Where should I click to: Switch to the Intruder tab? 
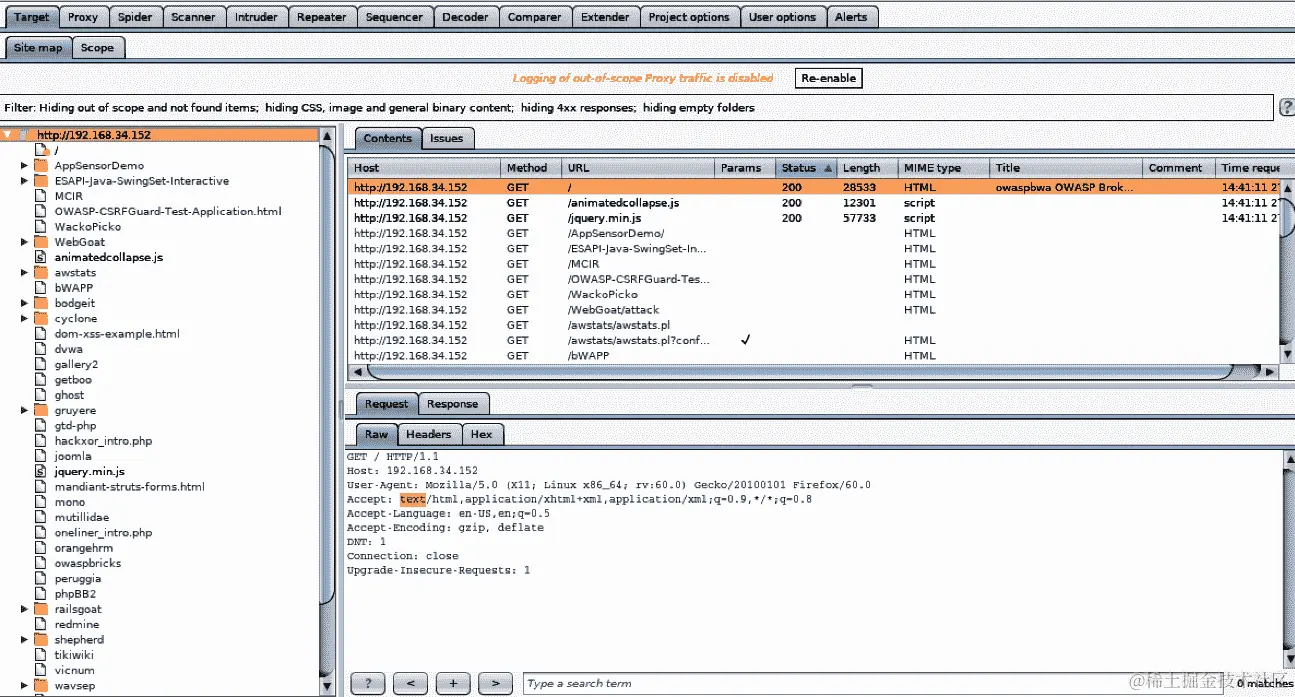[x=256, y=17]
